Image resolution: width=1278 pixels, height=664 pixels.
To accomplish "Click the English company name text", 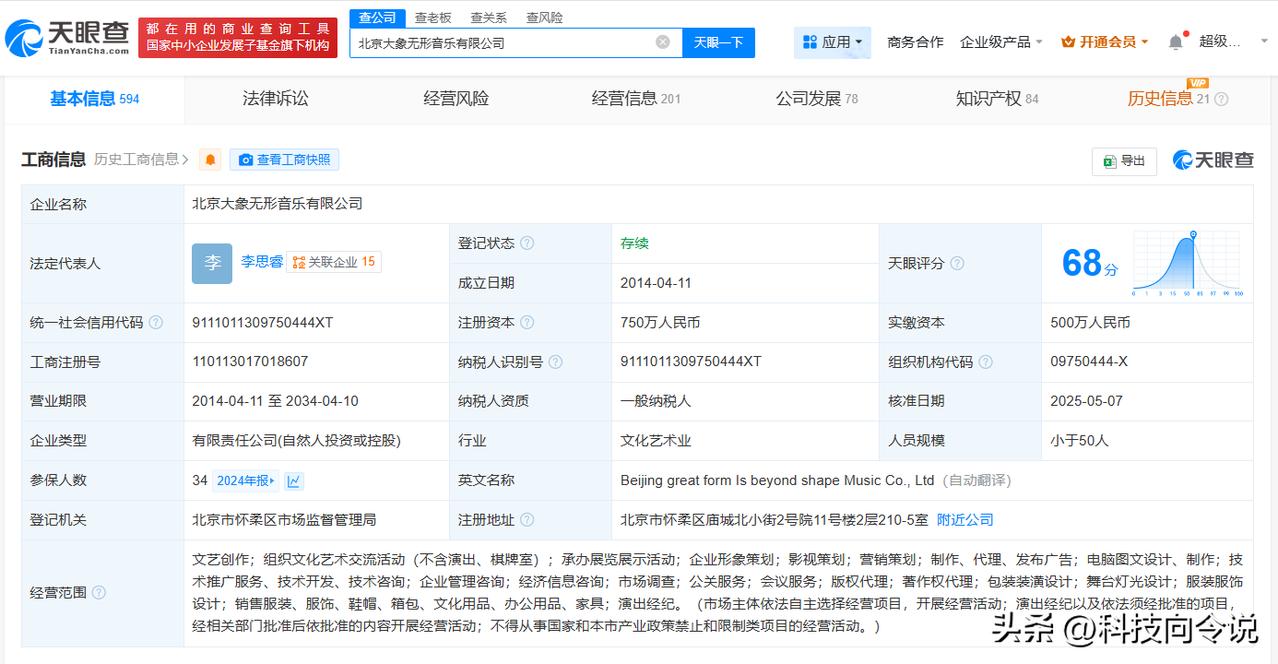I will 777,480.
